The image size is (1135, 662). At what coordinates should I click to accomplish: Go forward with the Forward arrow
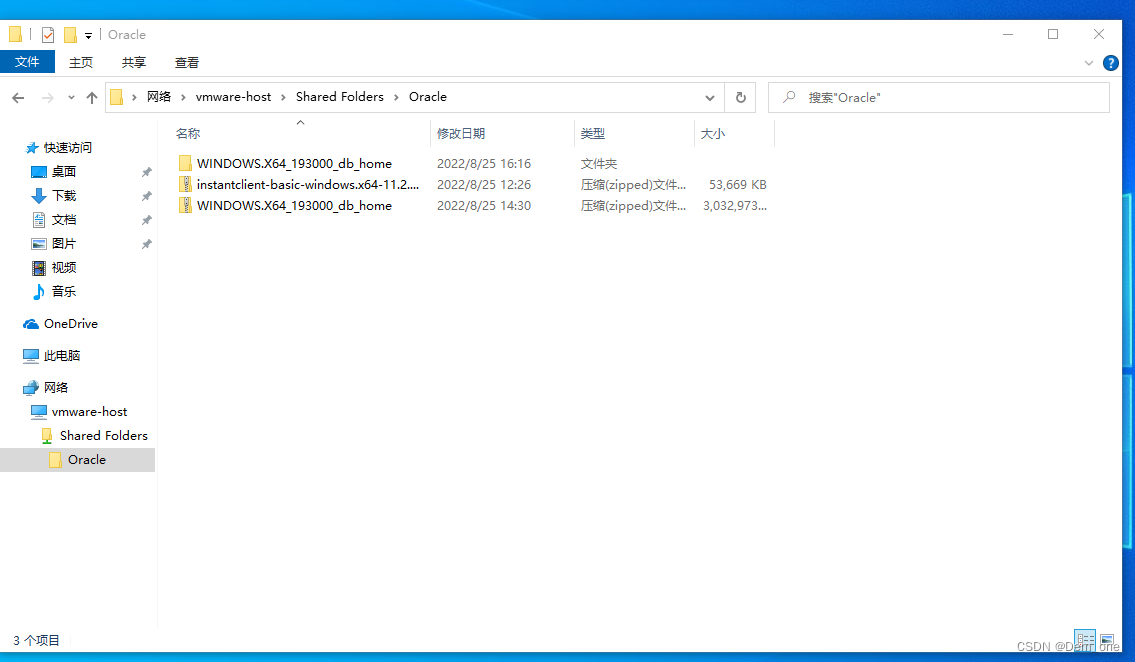[48, 98]
